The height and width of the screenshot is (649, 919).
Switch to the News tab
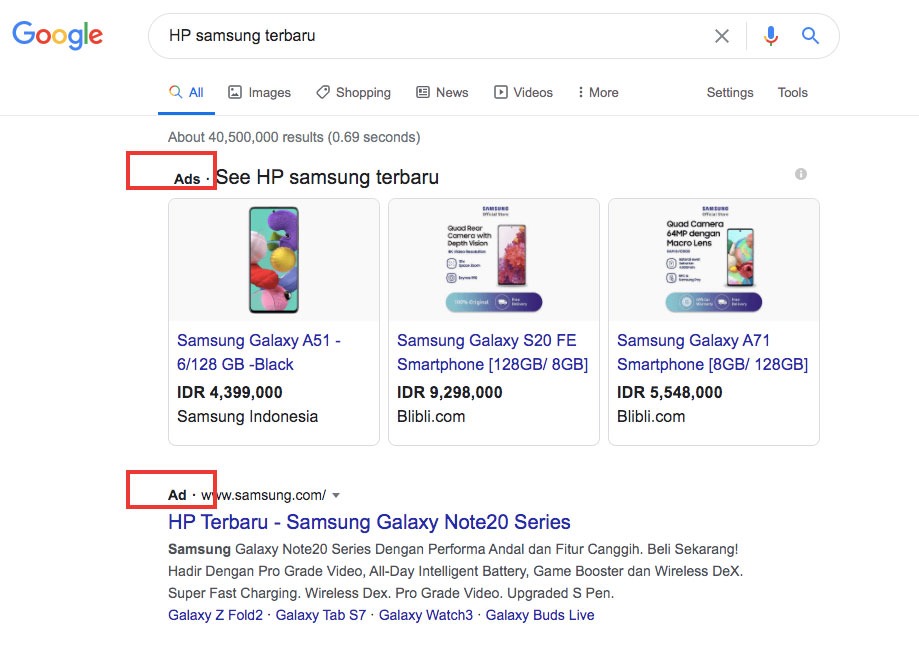443,93
